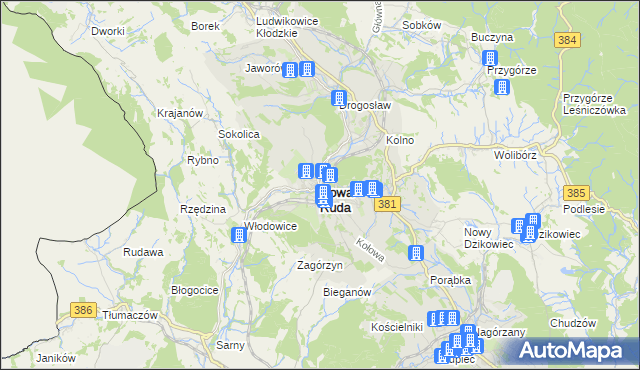Click the Nowy Dzikowiec place label

pyautogui.click(x=489, y=238)
